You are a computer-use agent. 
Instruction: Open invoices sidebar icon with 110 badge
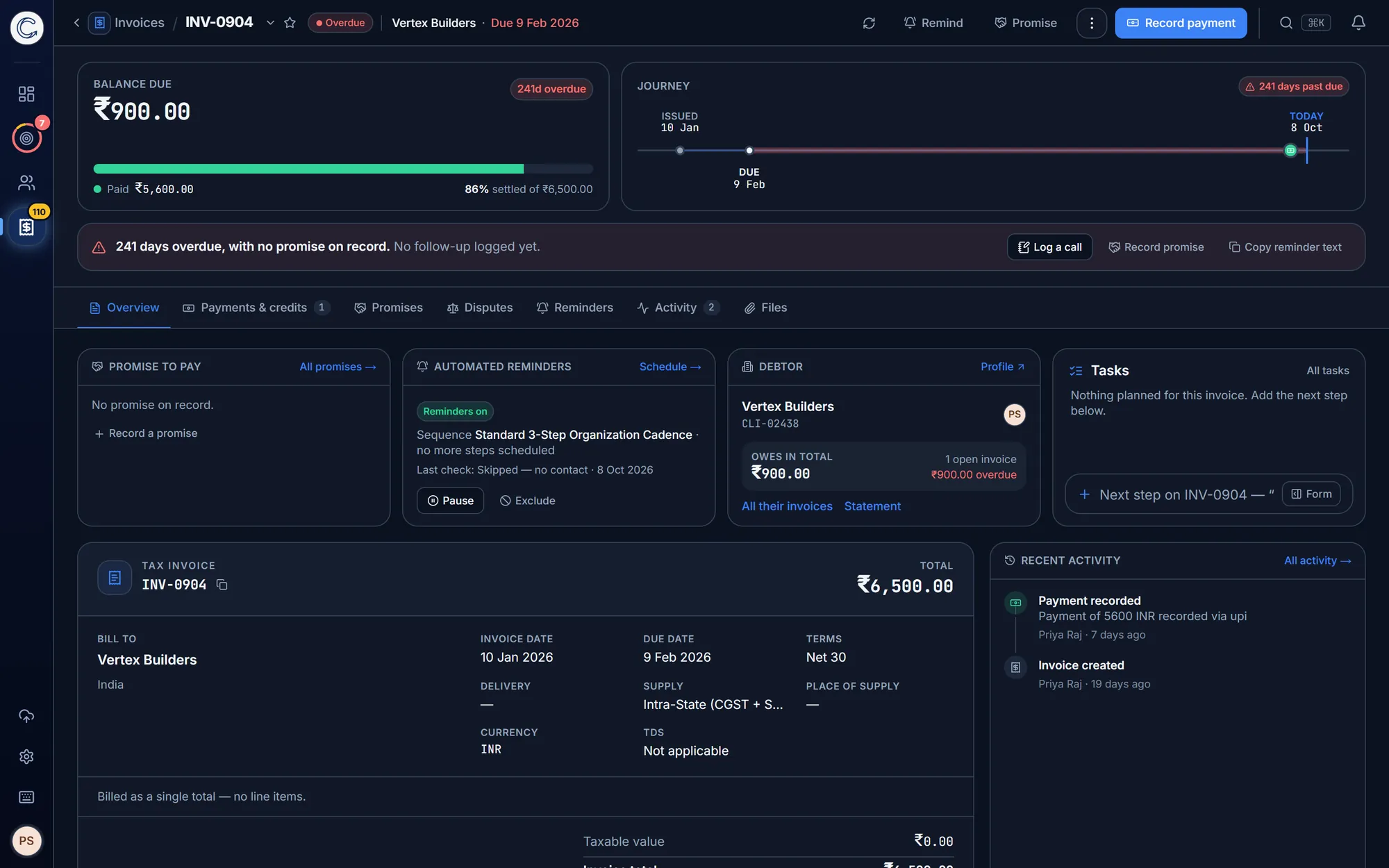(26, 227)
